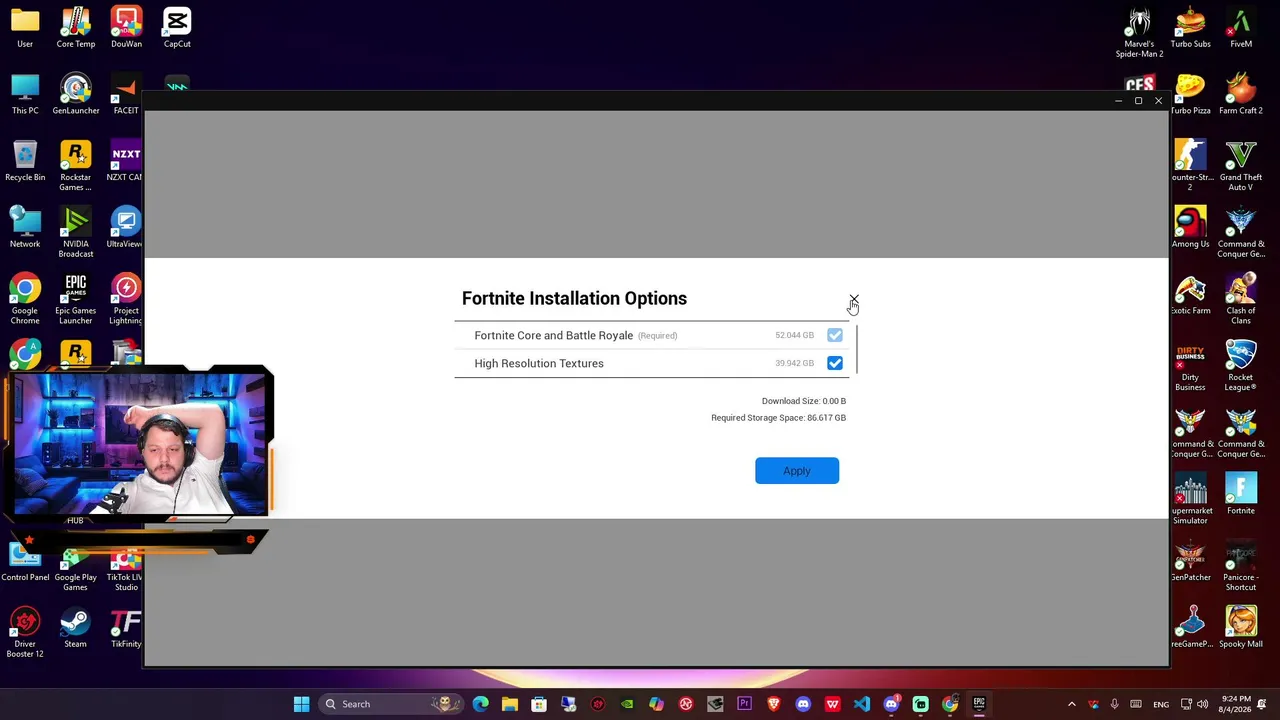Close the Epic Games Launcher window

pos(1158,101)
